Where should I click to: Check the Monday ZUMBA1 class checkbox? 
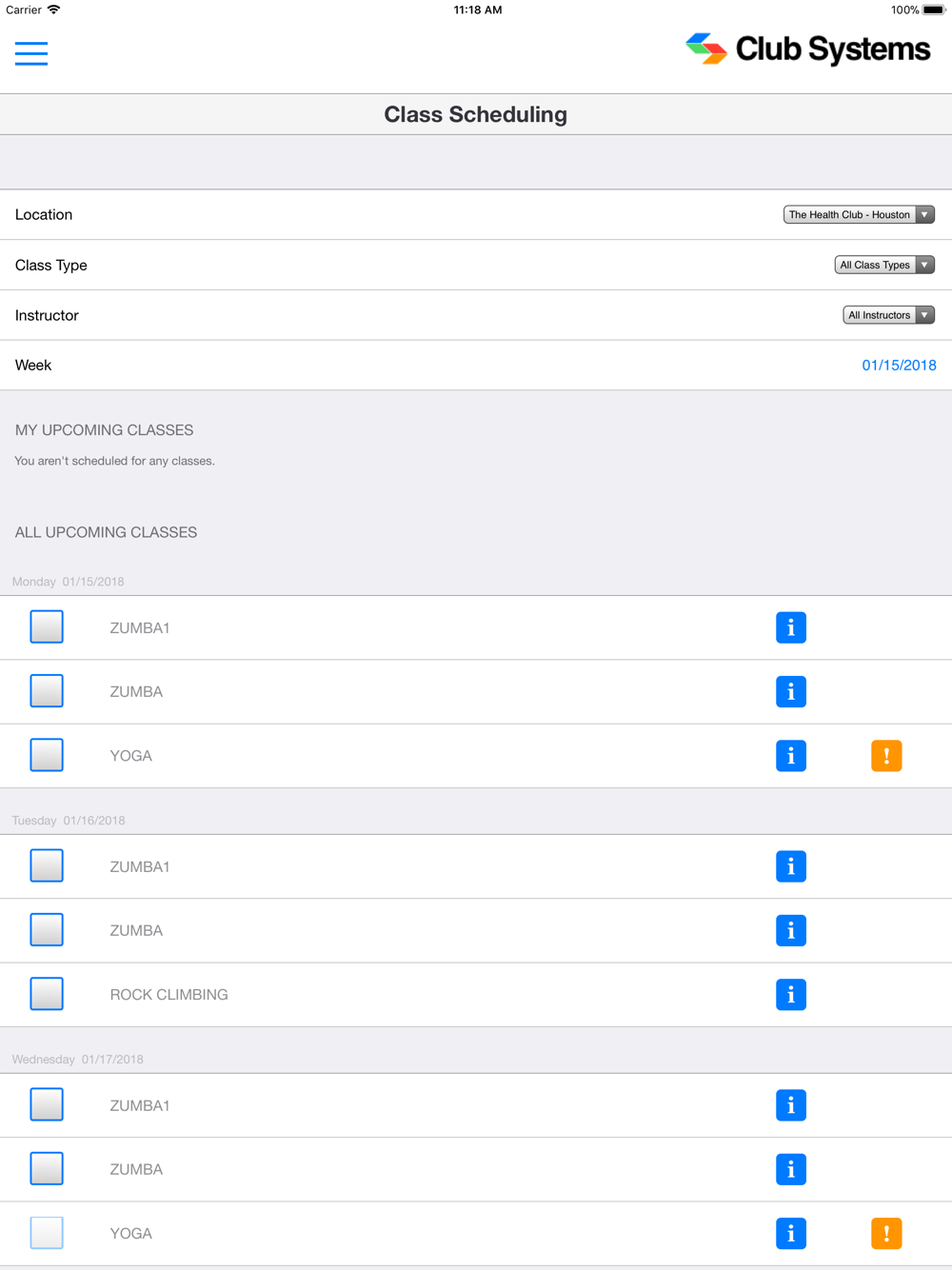[x=47, y=627]
